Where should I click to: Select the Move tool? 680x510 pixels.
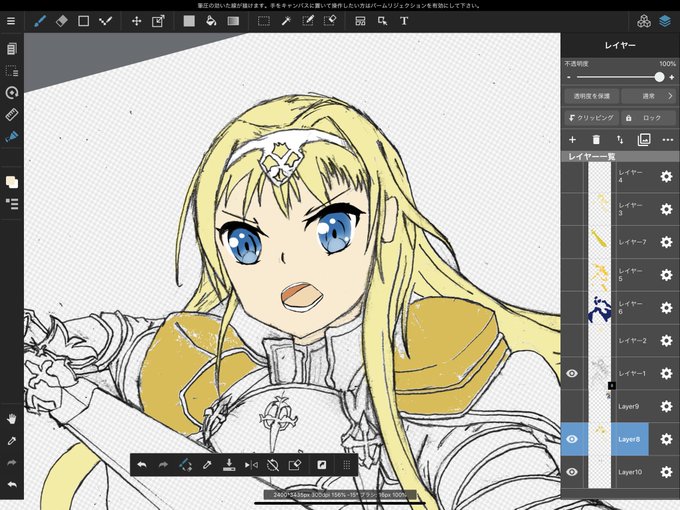point(137,21)
